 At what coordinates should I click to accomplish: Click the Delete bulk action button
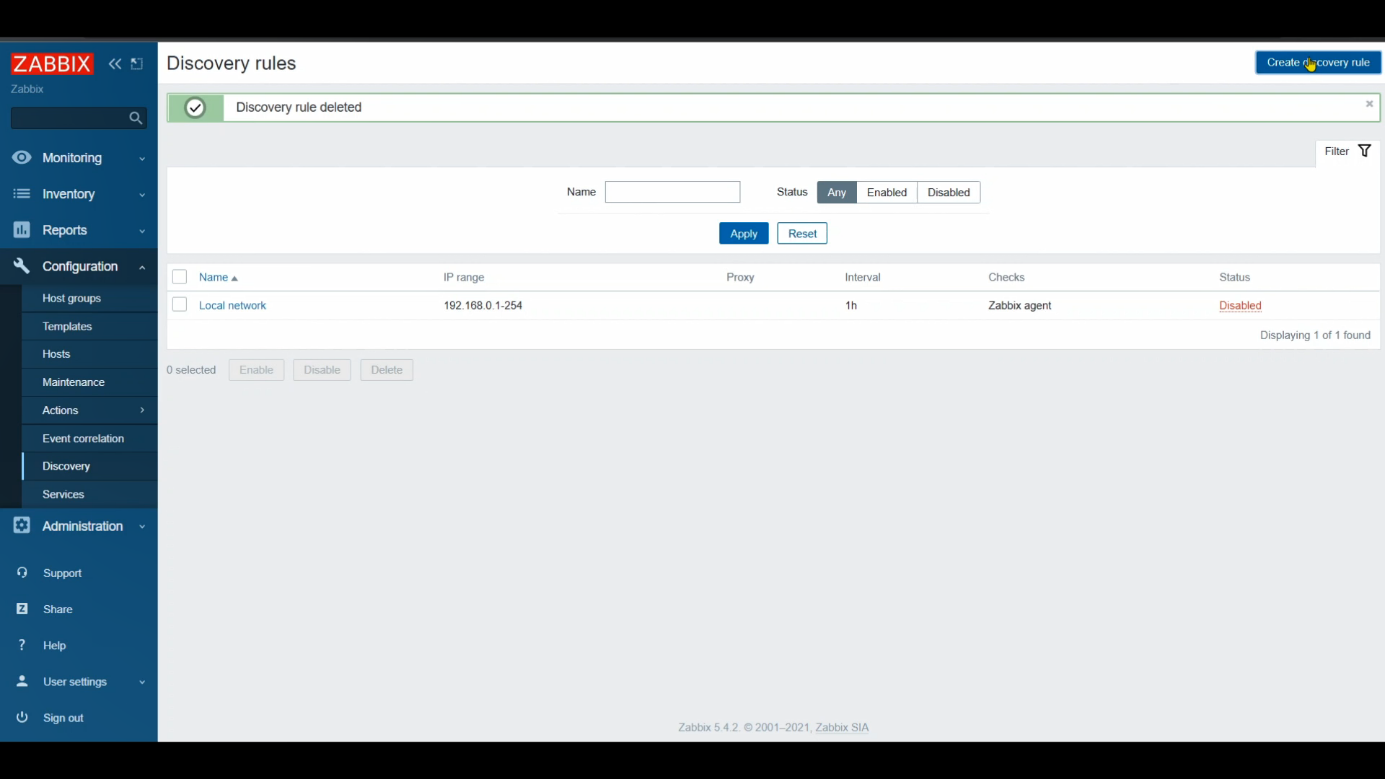[x=387, y=370]
